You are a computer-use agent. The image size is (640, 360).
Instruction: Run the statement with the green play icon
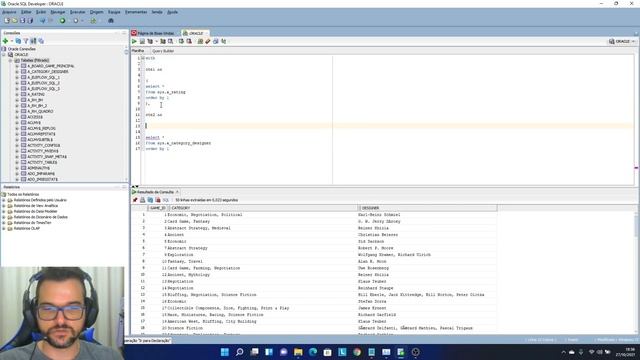tap(134, 41)
